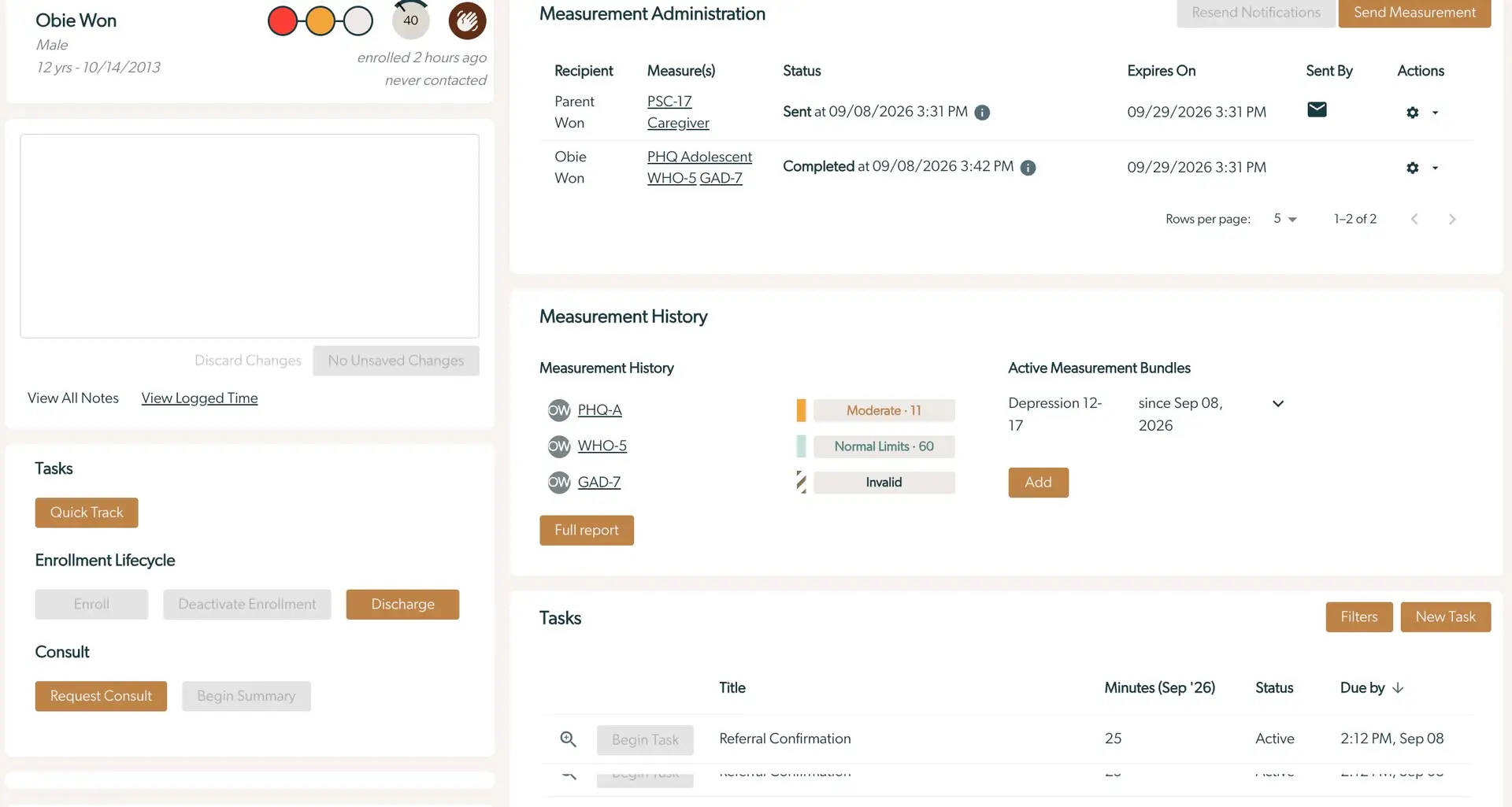1512x807 pixels.
Task: Open View All Notes
Action: tap(73, 398)
